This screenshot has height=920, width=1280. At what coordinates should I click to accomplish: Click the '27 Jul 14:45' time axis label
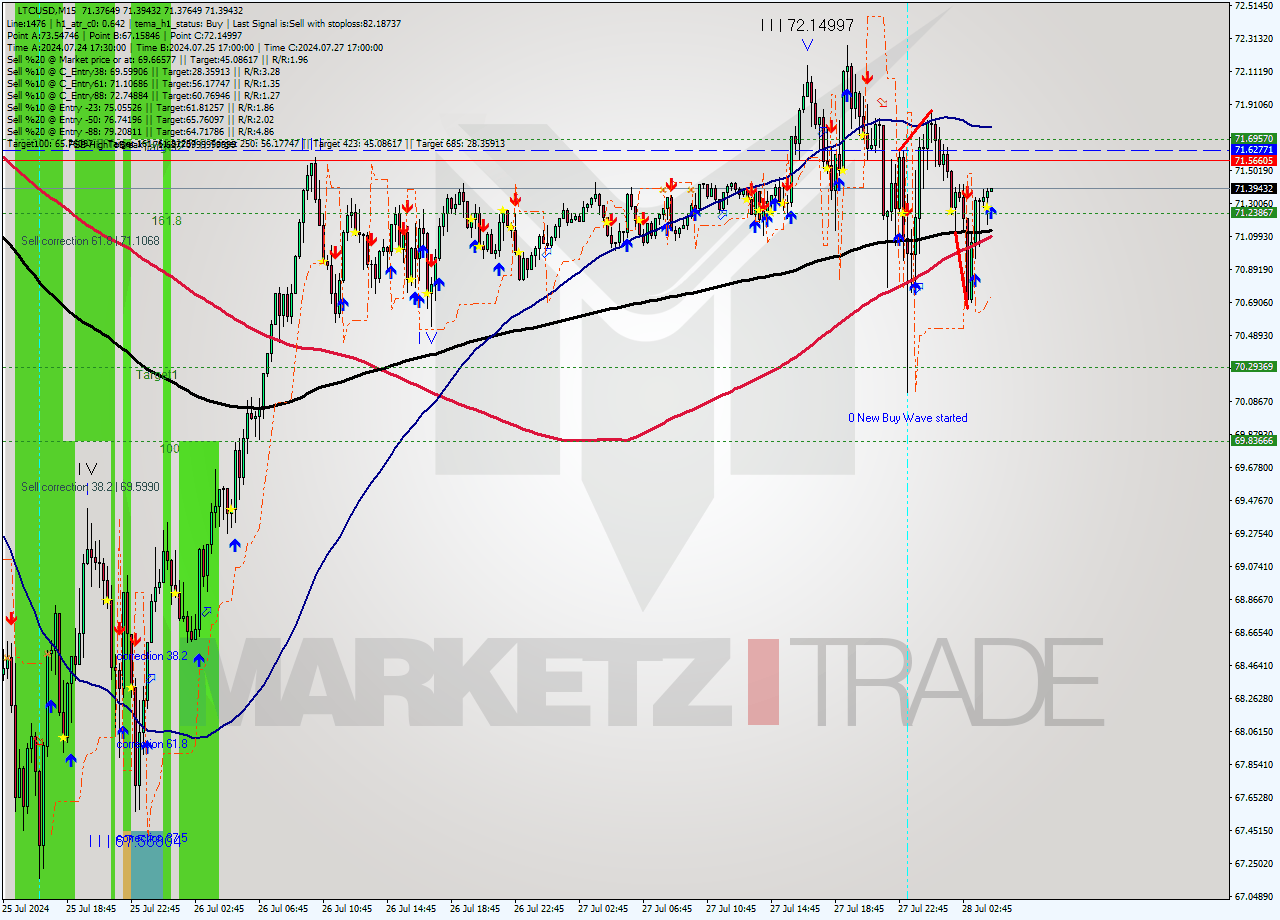[x=795, y=909]
